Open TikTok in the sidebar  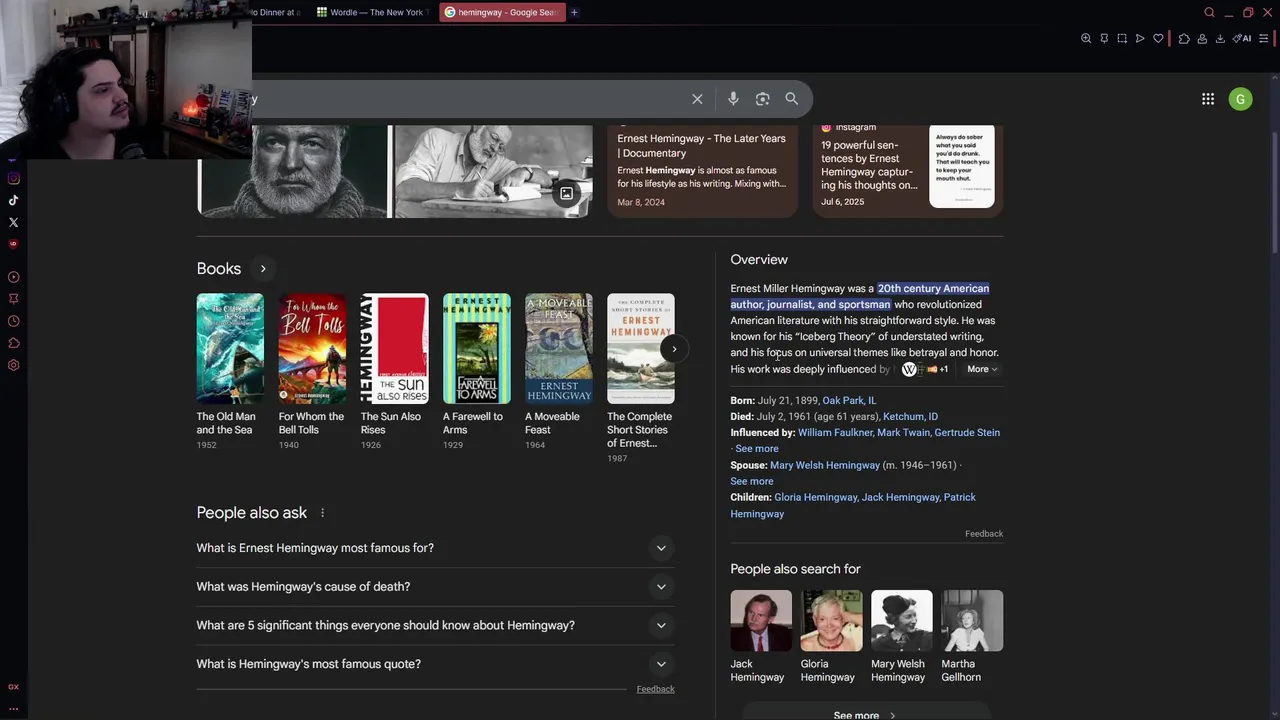13,200
